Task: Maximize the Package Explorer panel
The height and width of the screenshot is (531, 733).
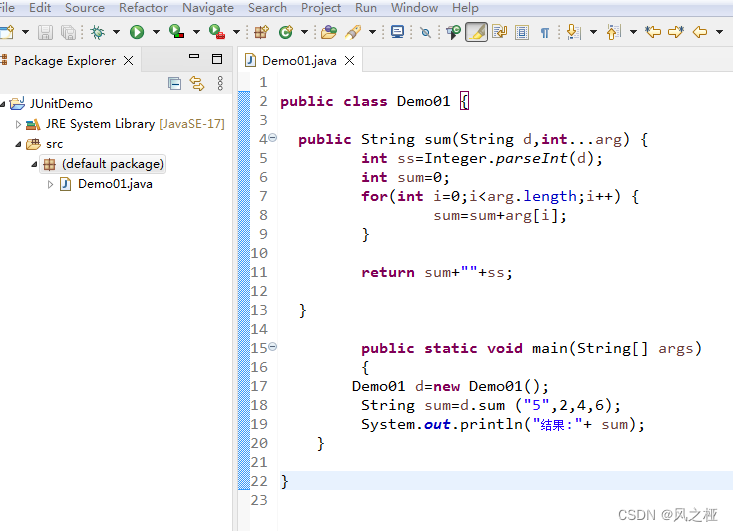Action: 217,59
